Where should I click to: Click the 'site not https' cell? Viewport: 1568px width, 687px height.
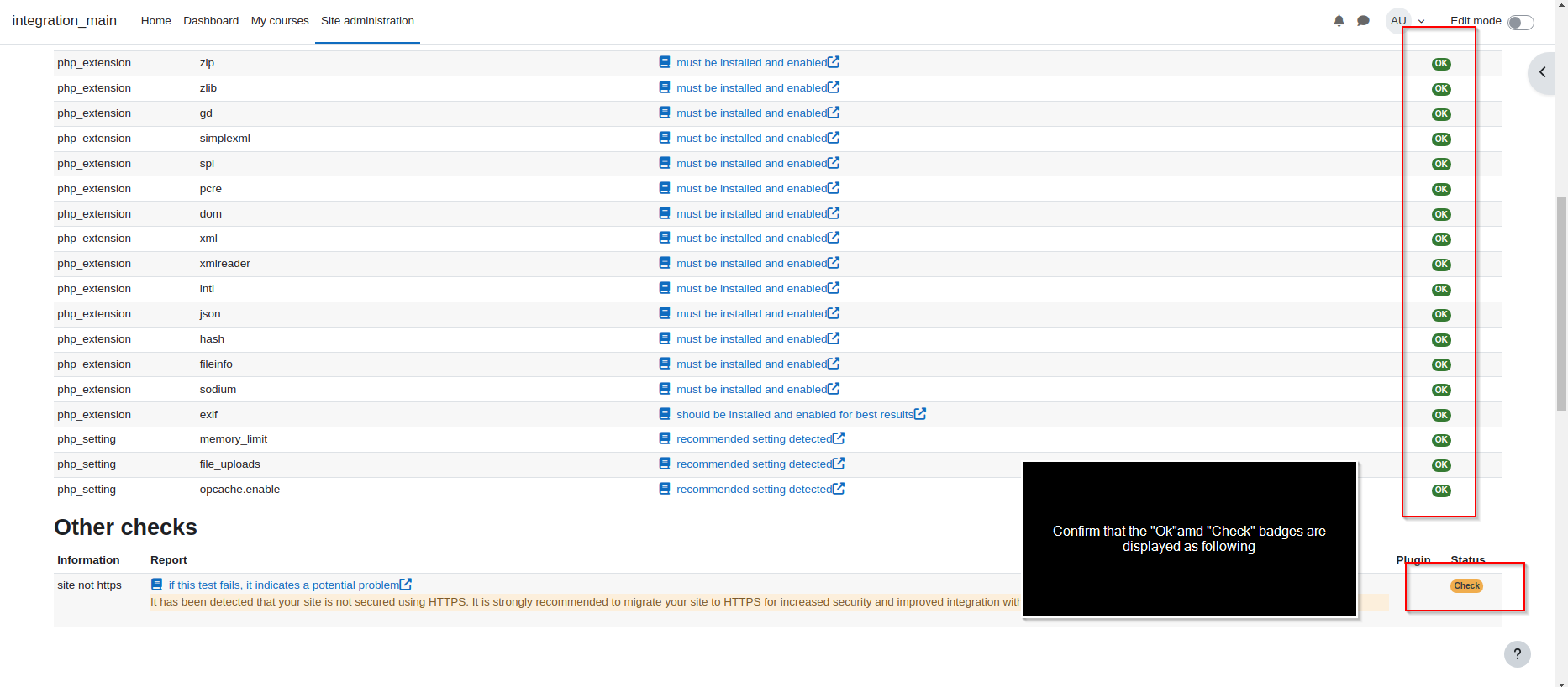89,585
